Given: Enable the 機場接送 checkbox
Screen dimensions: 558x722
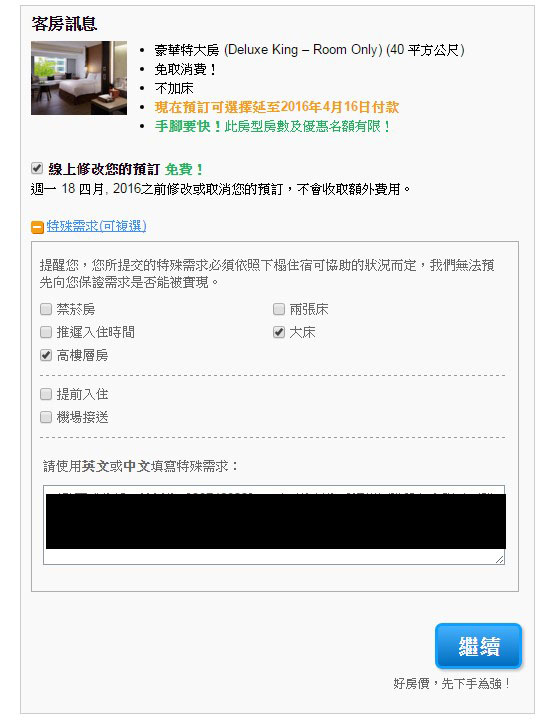Looking at the screenshot, I should [x=46, y=417].
